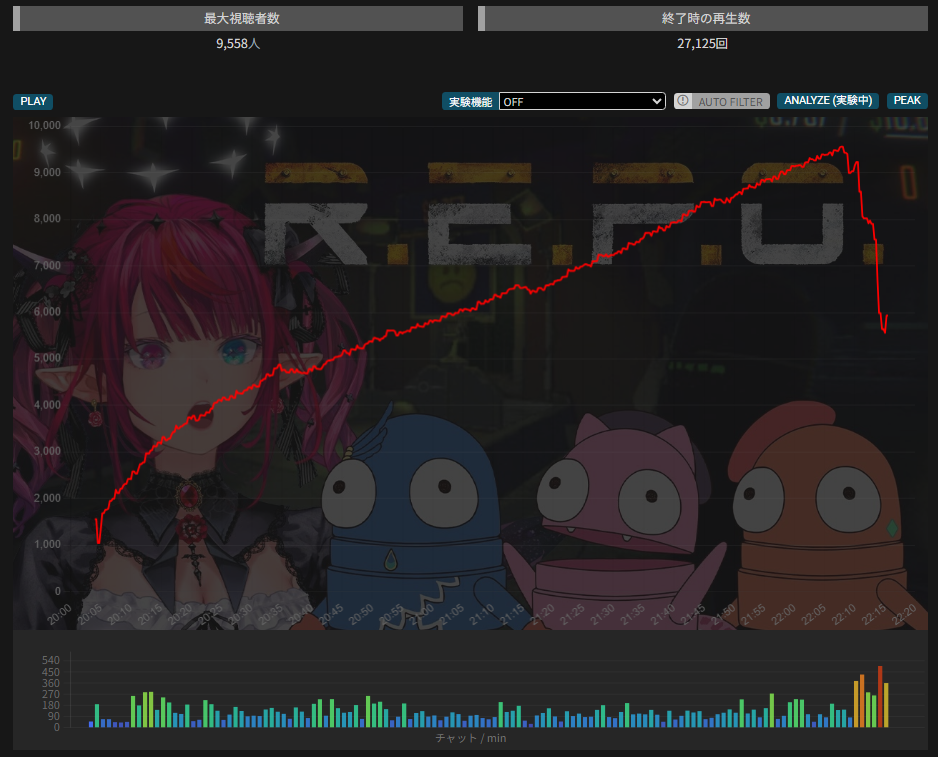Click the 終了時の再生数 header
938x757 pixels.
click(x=703, y=19)
